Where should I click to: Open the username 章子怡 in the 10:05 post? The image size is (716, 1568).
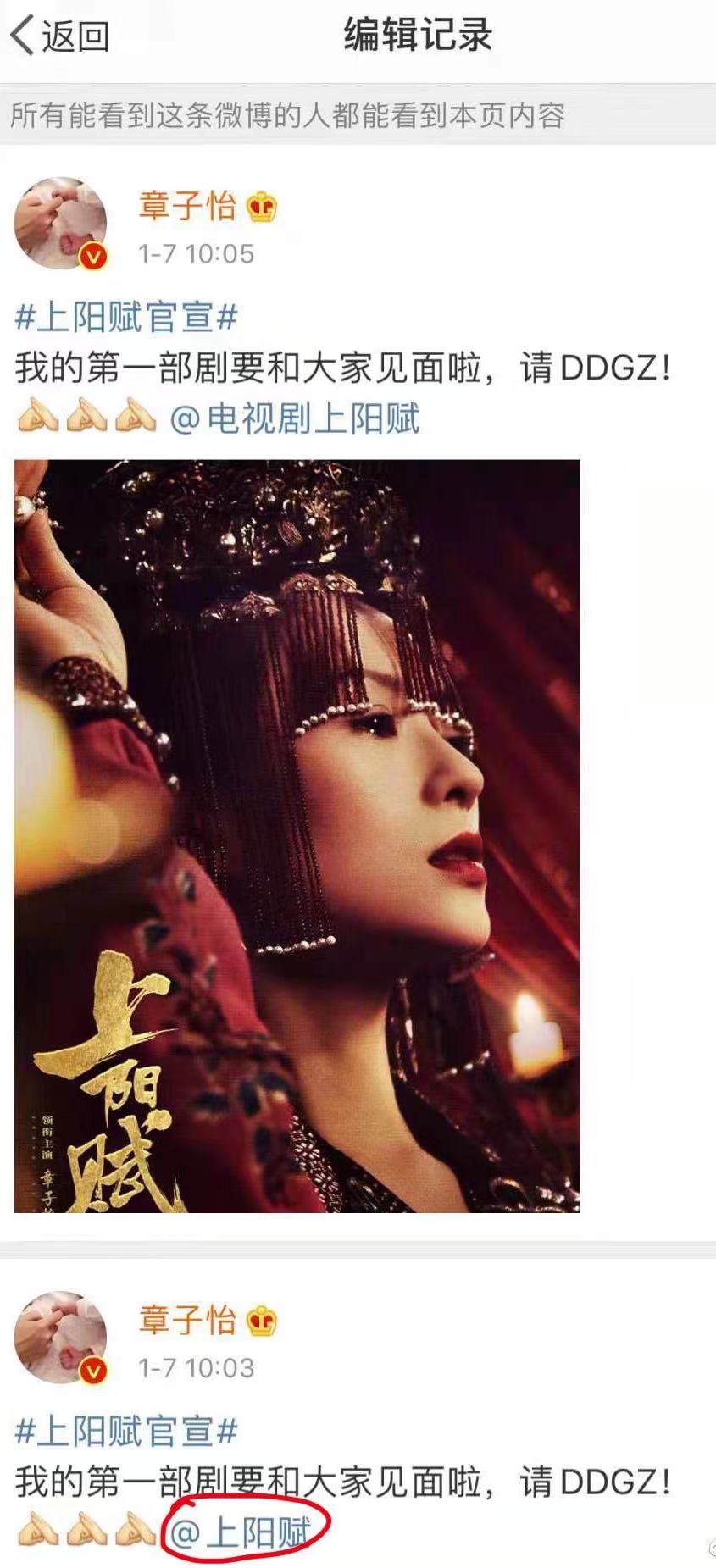coord(187,206)
